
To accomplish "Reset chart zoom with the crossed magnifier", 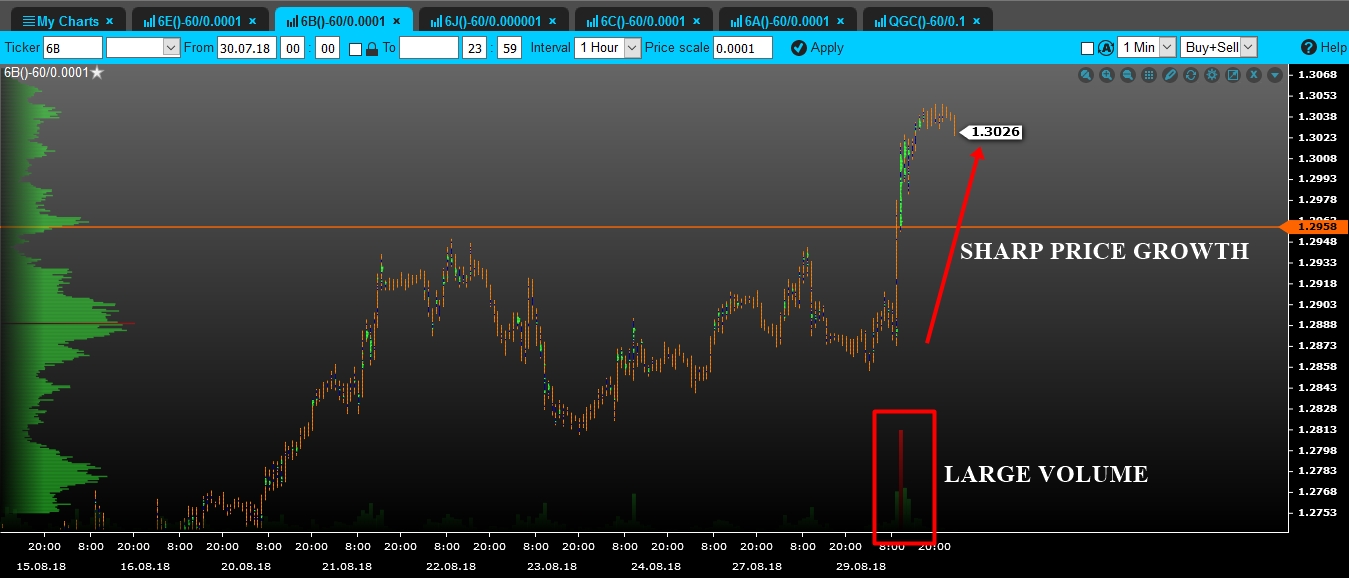I will tap(1086, 75).
